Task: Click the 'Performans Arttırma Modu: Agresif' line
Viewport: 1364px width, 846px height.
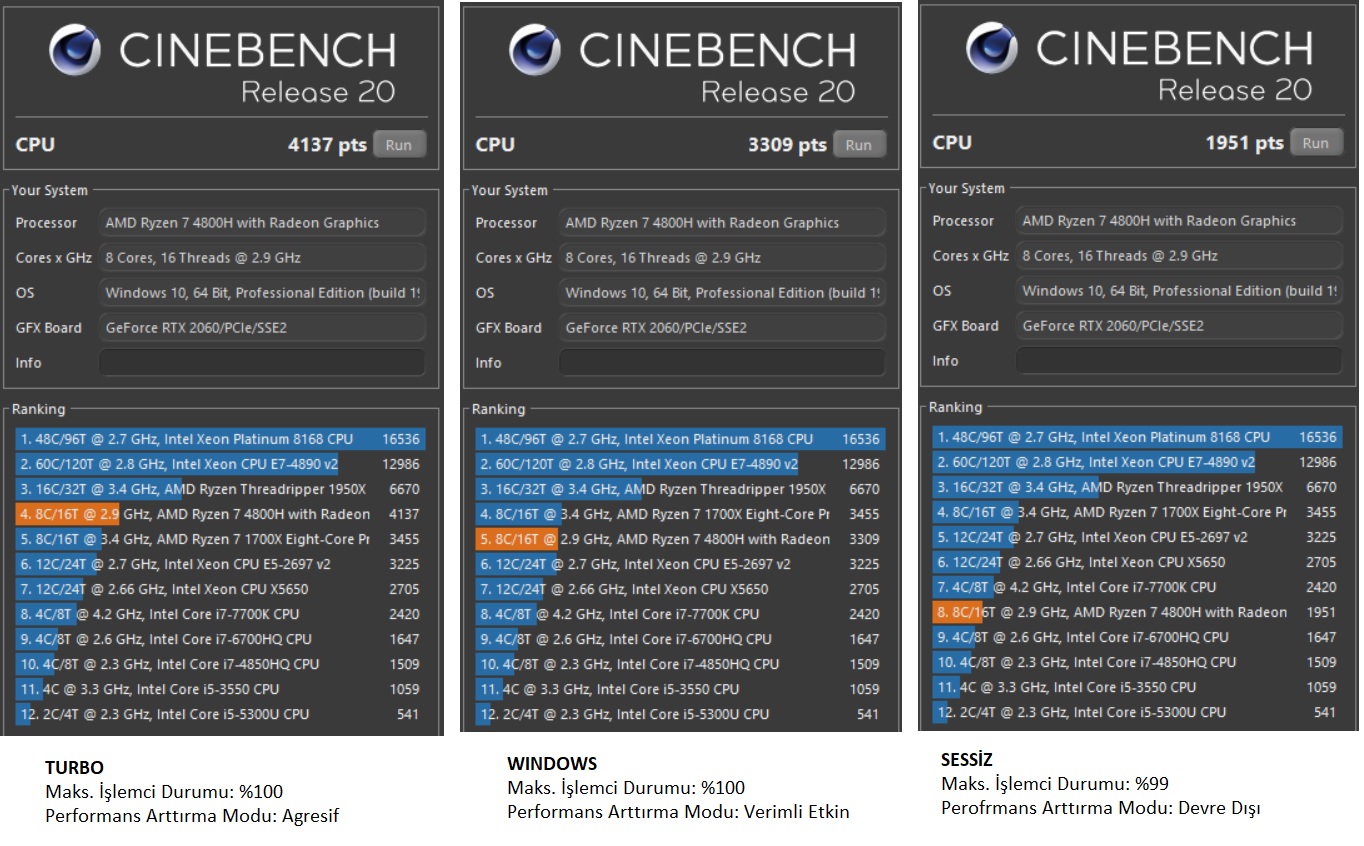Action: click(192, 816)
